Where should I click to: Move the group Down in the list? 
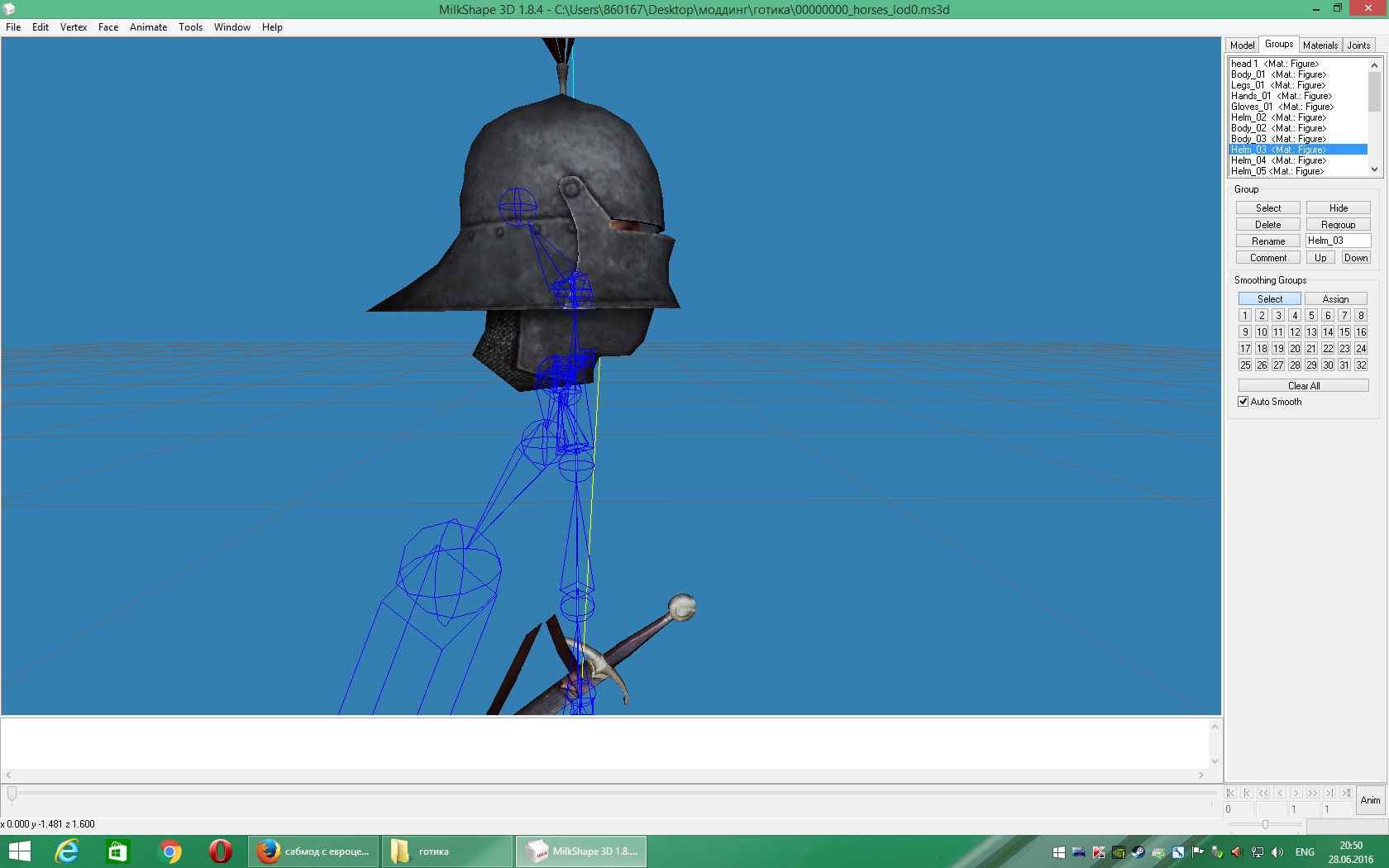(1356, 258)
